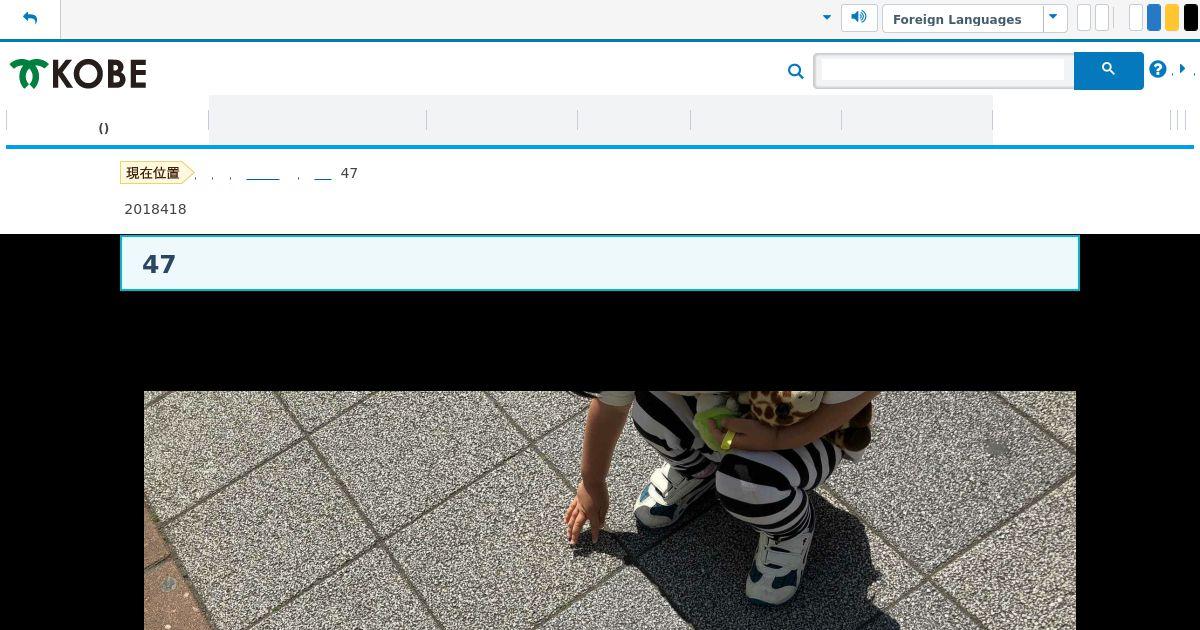1200x630 pixels.
Task: Click the small triangle beside the help icon
Action: 1182,69
